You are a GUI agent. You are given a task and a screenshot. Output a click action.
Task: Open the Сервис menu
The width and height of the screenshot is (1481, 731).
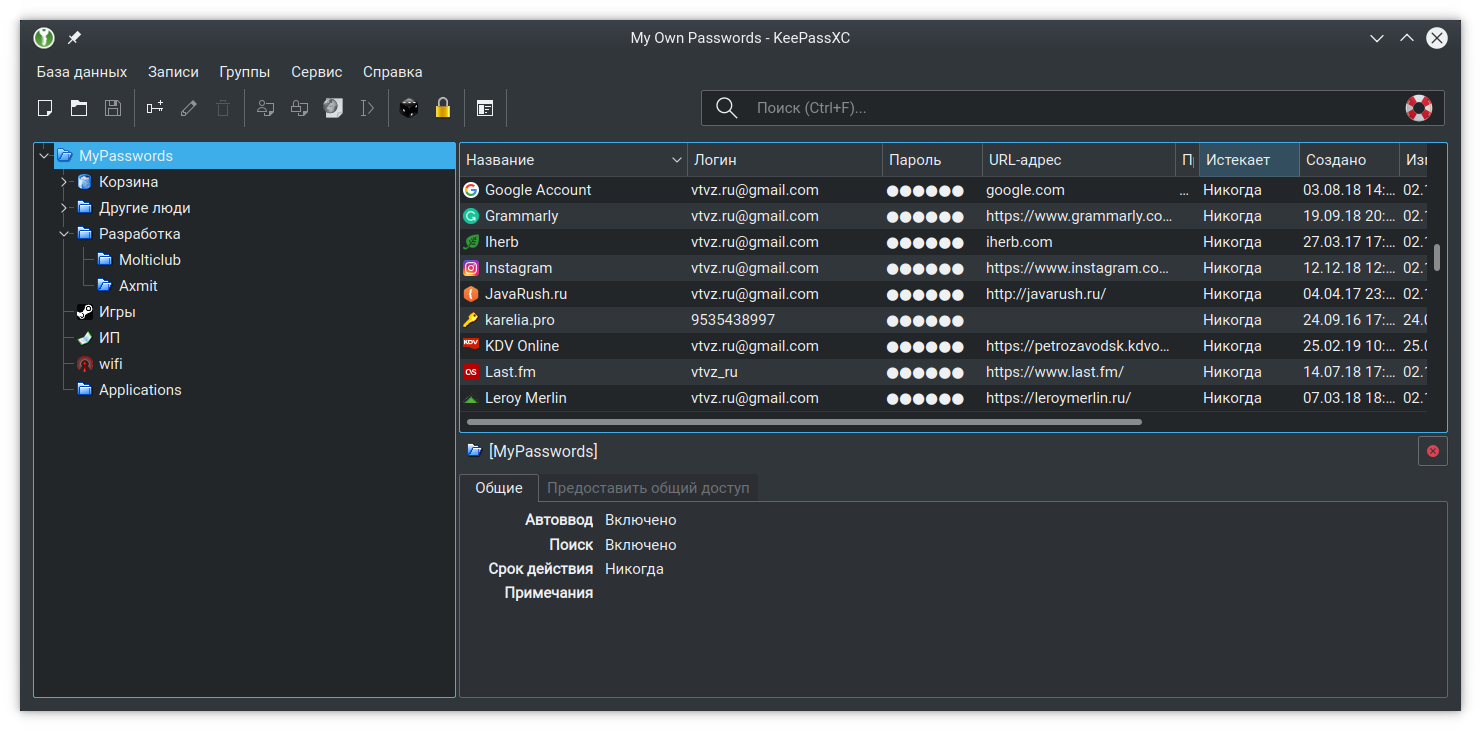pyautogui.click(x=317, y=72)
